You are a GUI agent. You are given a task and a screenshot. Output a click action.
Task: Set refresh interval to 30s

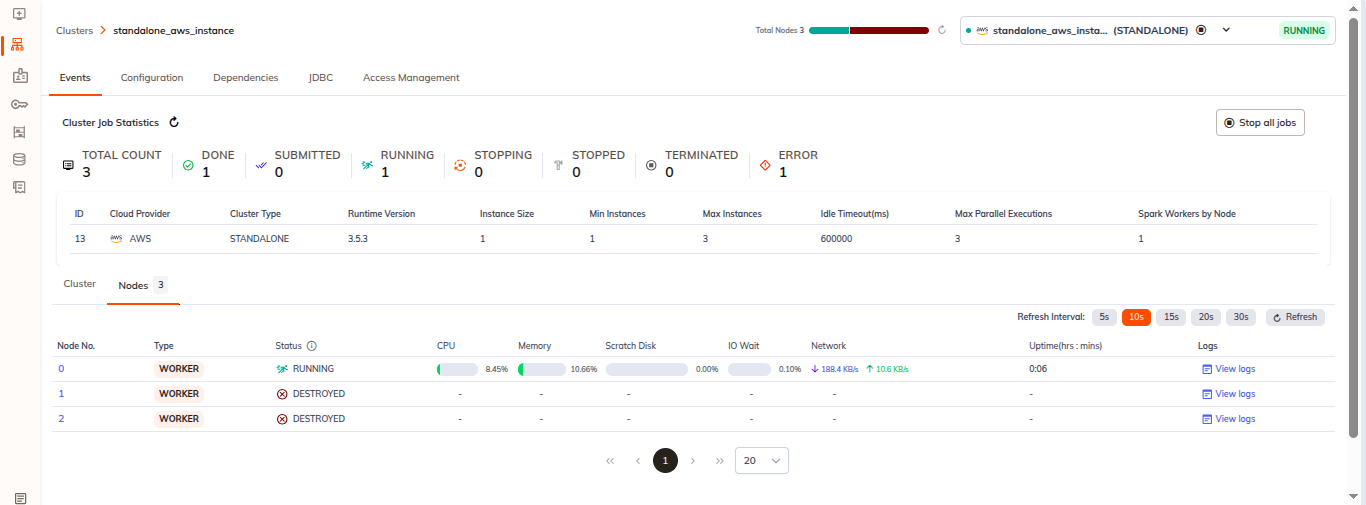coord(1241,317)
